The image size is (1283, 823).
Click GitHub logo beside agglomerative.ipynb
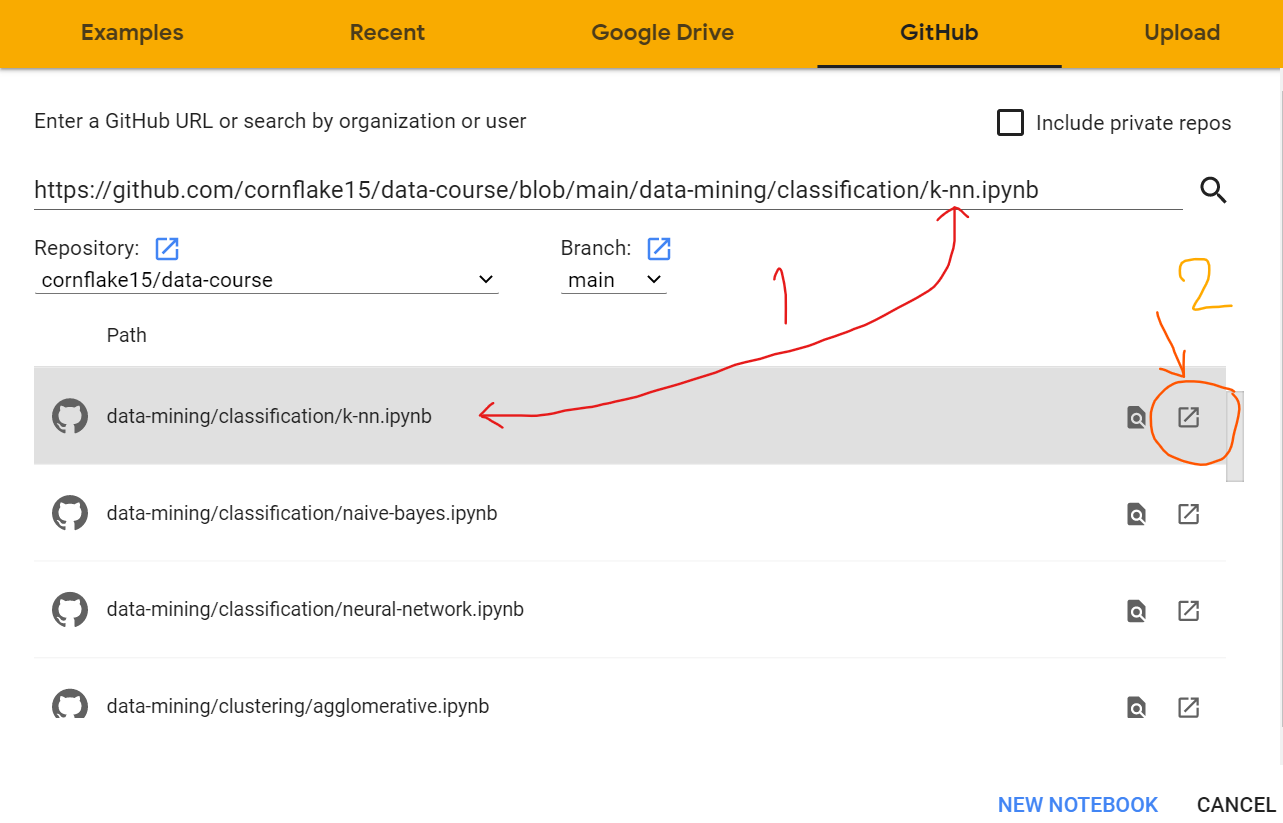point(70,704)
